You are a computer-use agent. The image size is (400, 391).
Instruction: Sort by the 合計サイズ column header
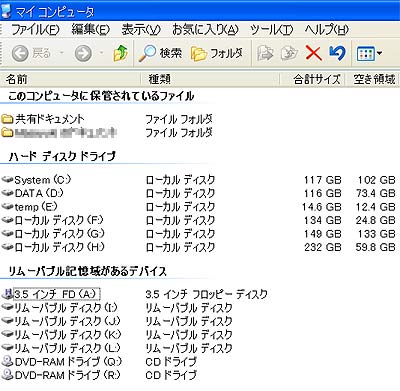(x=312, y=79)
